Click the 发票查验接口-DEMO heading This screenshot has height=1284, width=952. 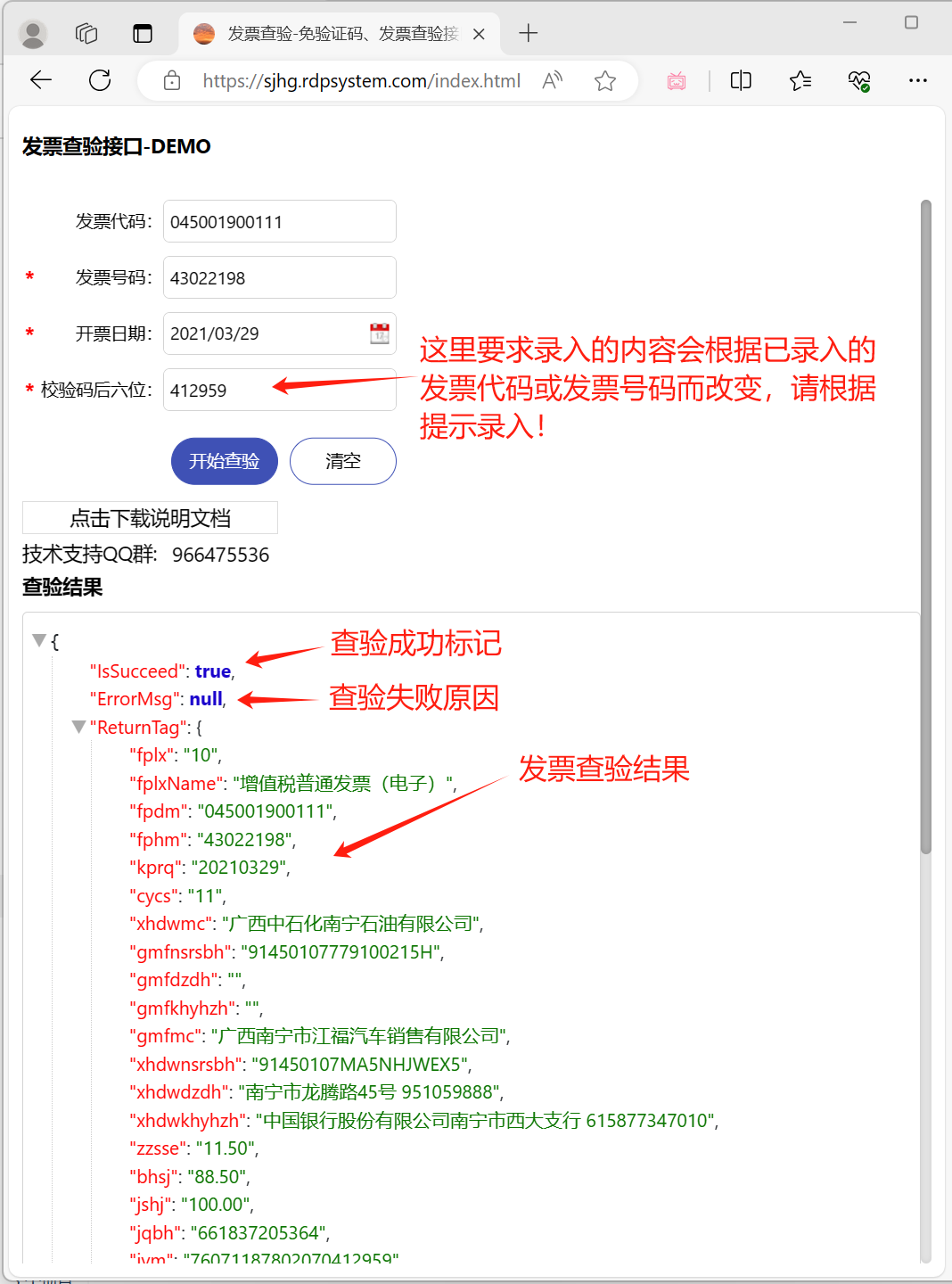[117, 146]
